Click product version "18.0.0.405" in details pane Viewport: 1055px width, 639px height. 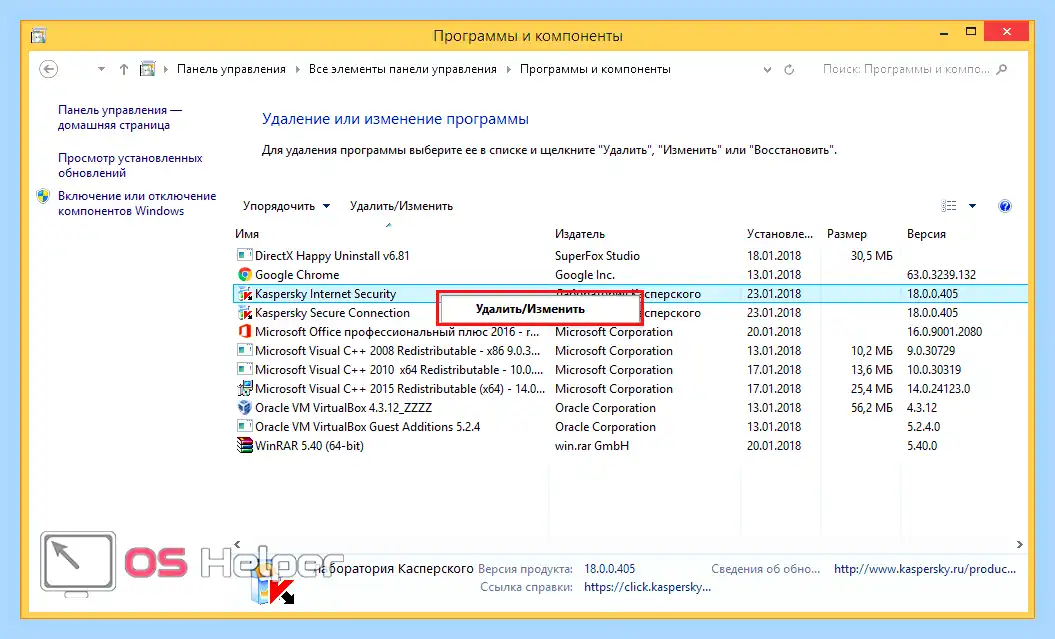(x=610, y=568)
